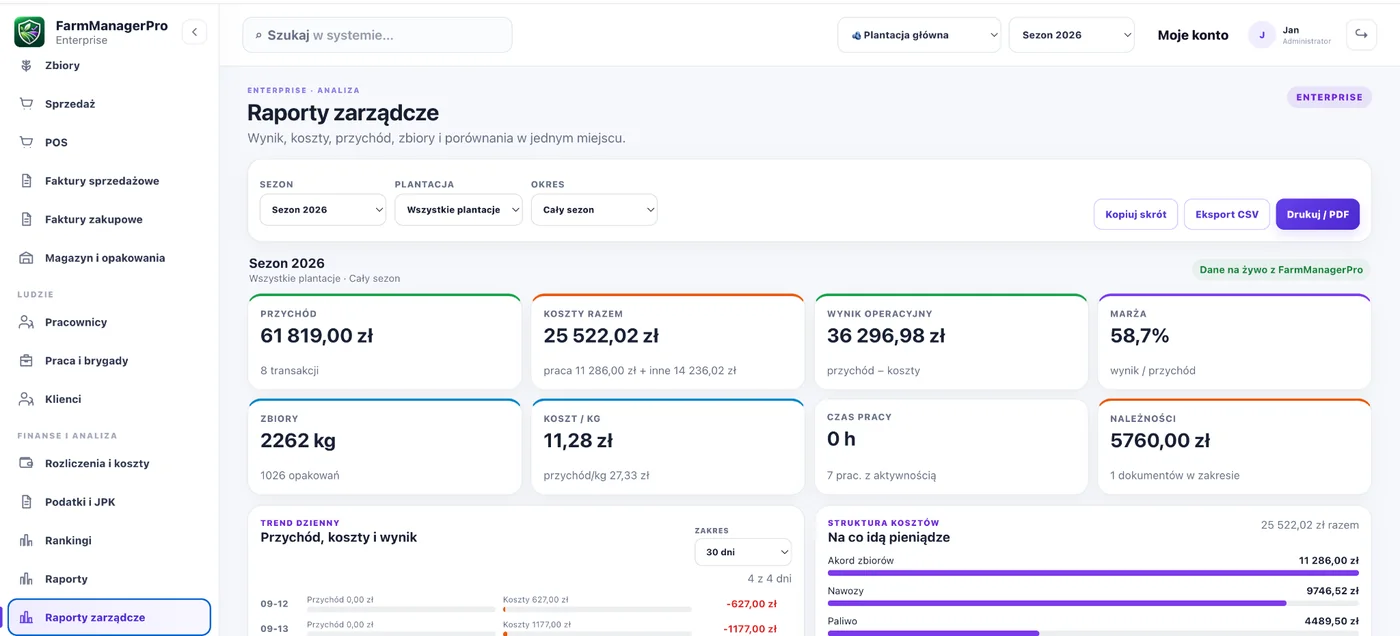Click the Raporty zarządcze chart icon

pyautogui.click(x=27, y=618)
